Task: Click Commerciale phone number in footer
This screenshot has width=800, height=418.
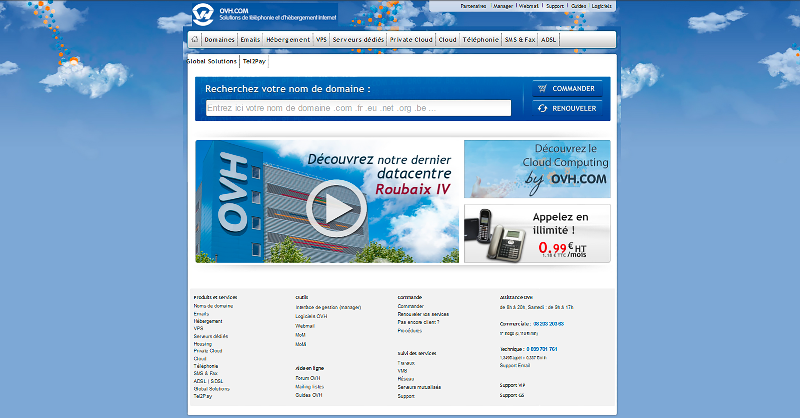Action: click(548, 324)
